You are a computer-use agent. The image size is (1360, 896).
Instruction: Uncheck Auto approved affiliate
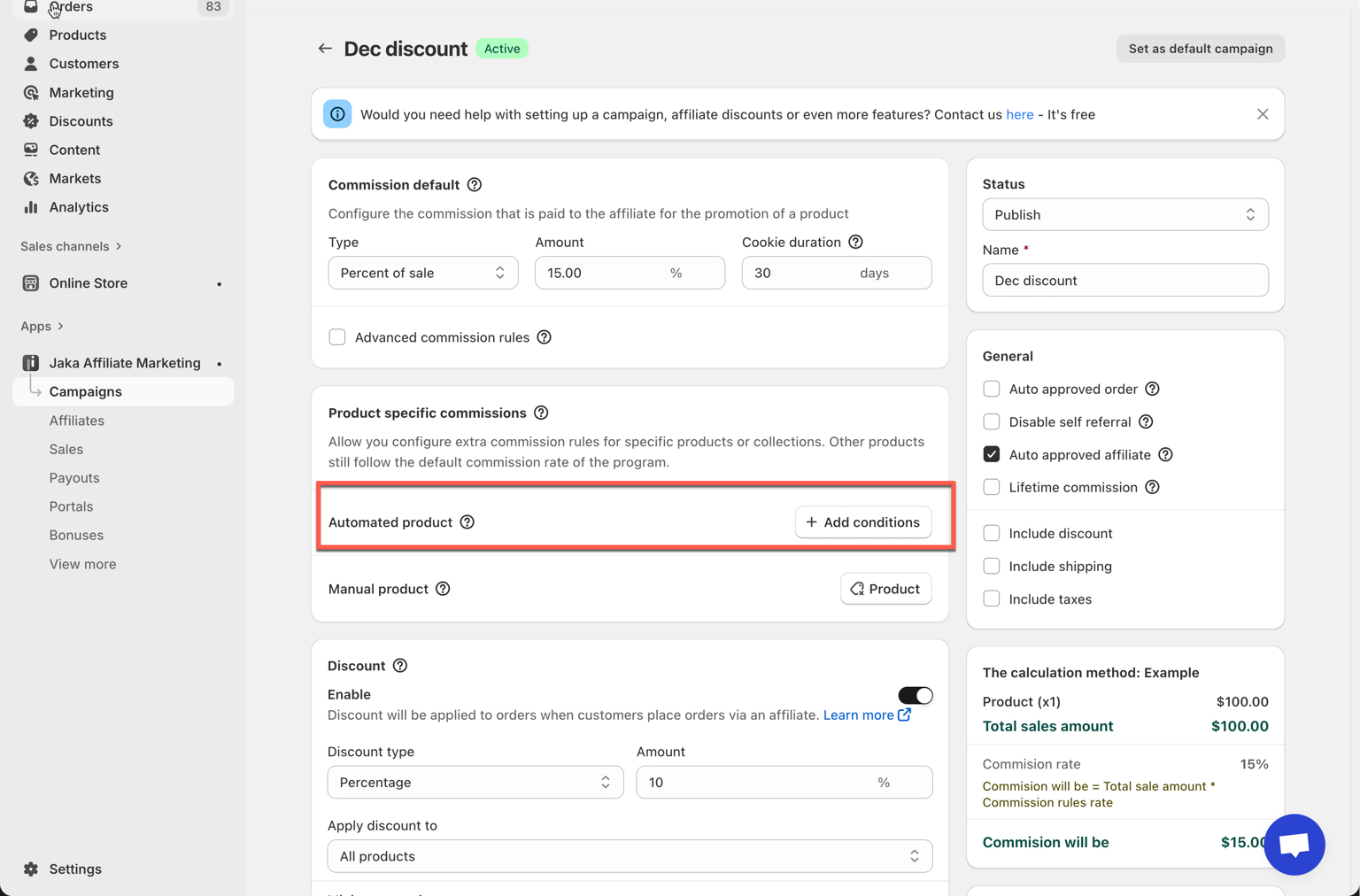(991, 454)
